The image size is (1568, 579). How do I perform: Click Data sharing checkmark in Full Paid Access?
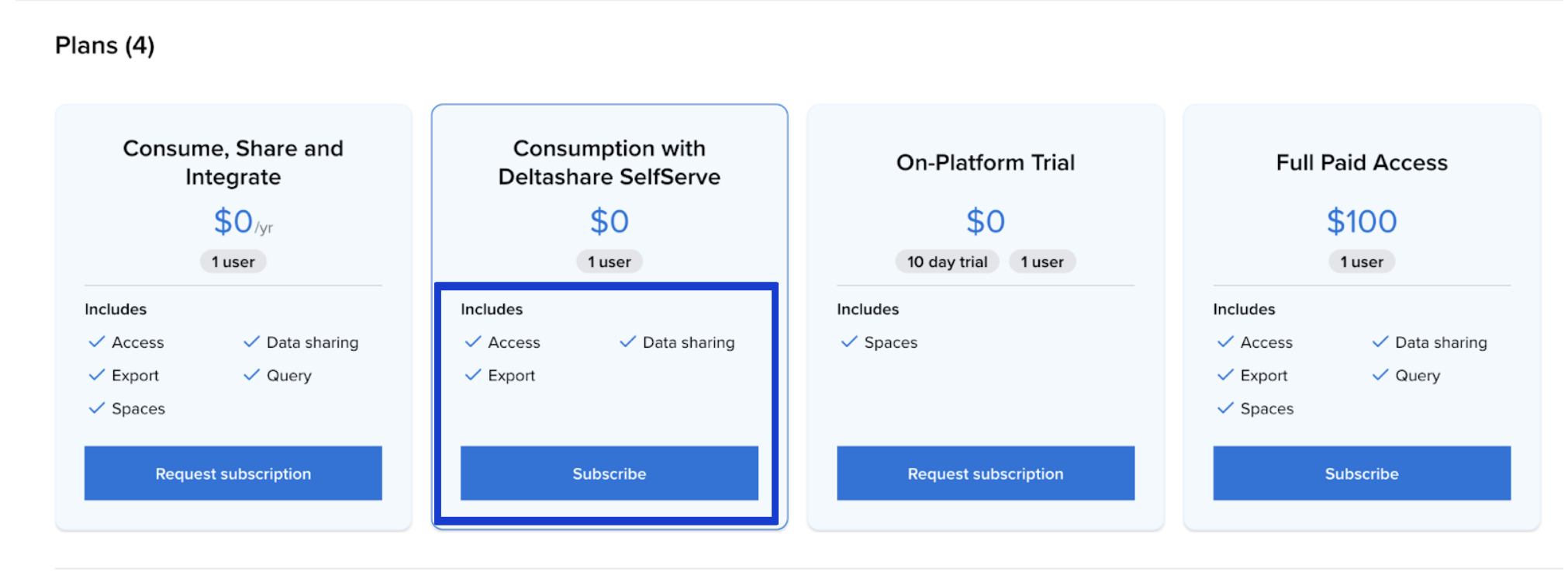point(1380,342)
